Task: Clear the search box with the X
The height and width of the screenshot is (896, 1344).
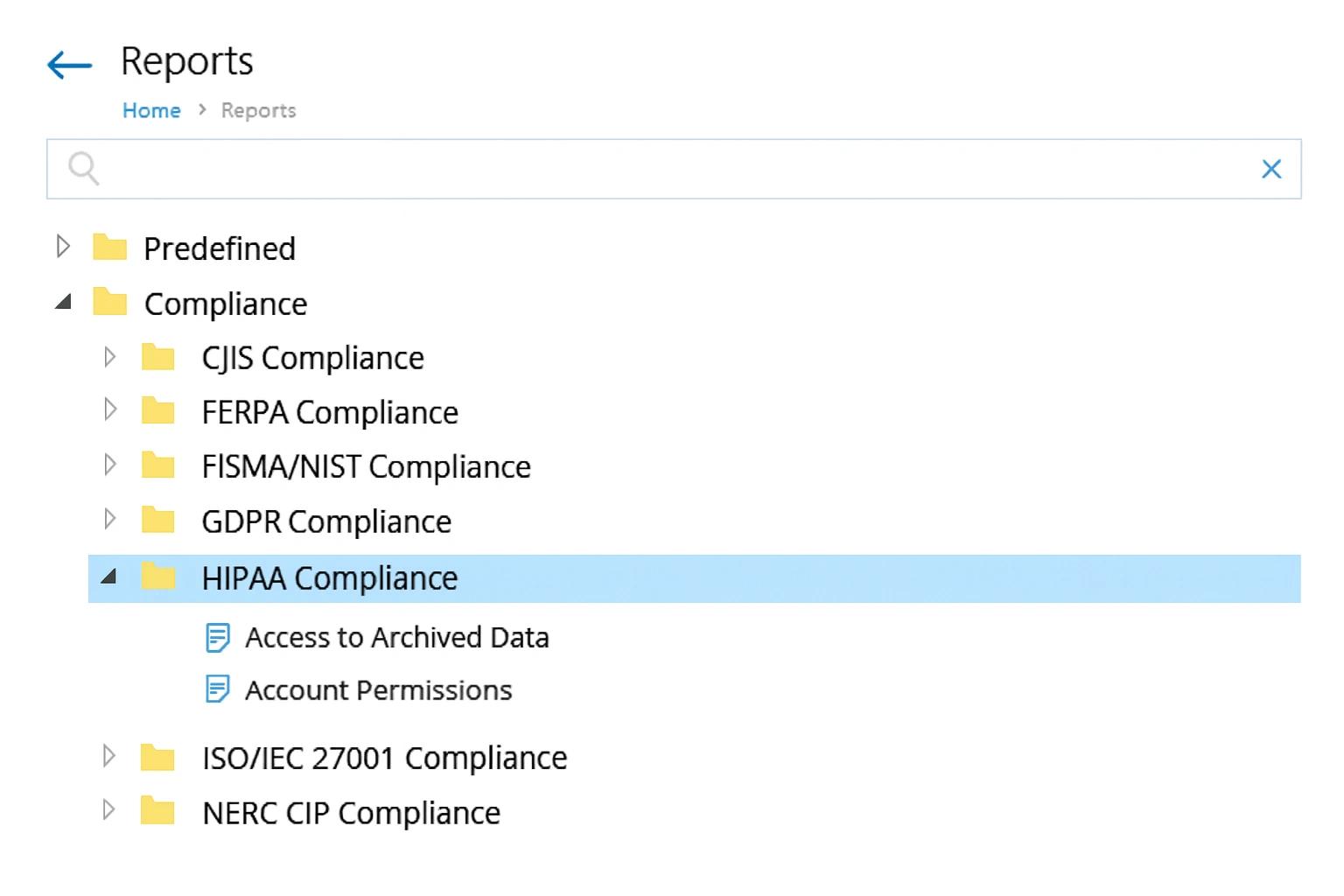Action: point(1271,168)
